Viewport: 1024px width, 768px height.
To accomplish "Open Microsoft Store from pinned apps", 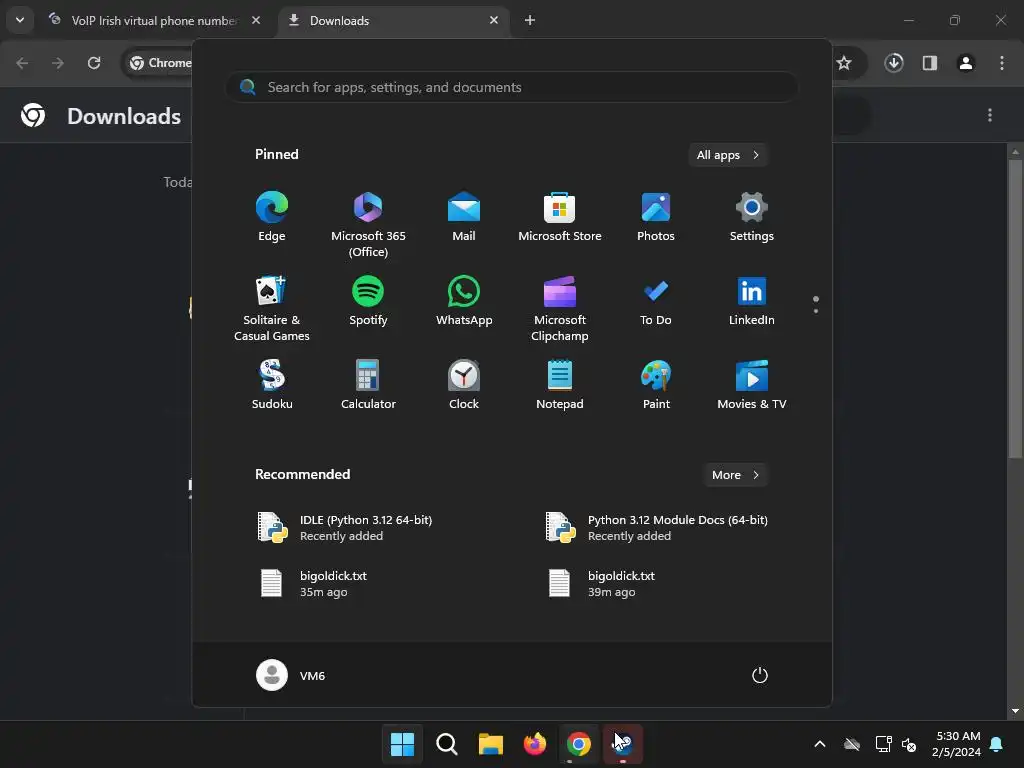I will 560,217.
